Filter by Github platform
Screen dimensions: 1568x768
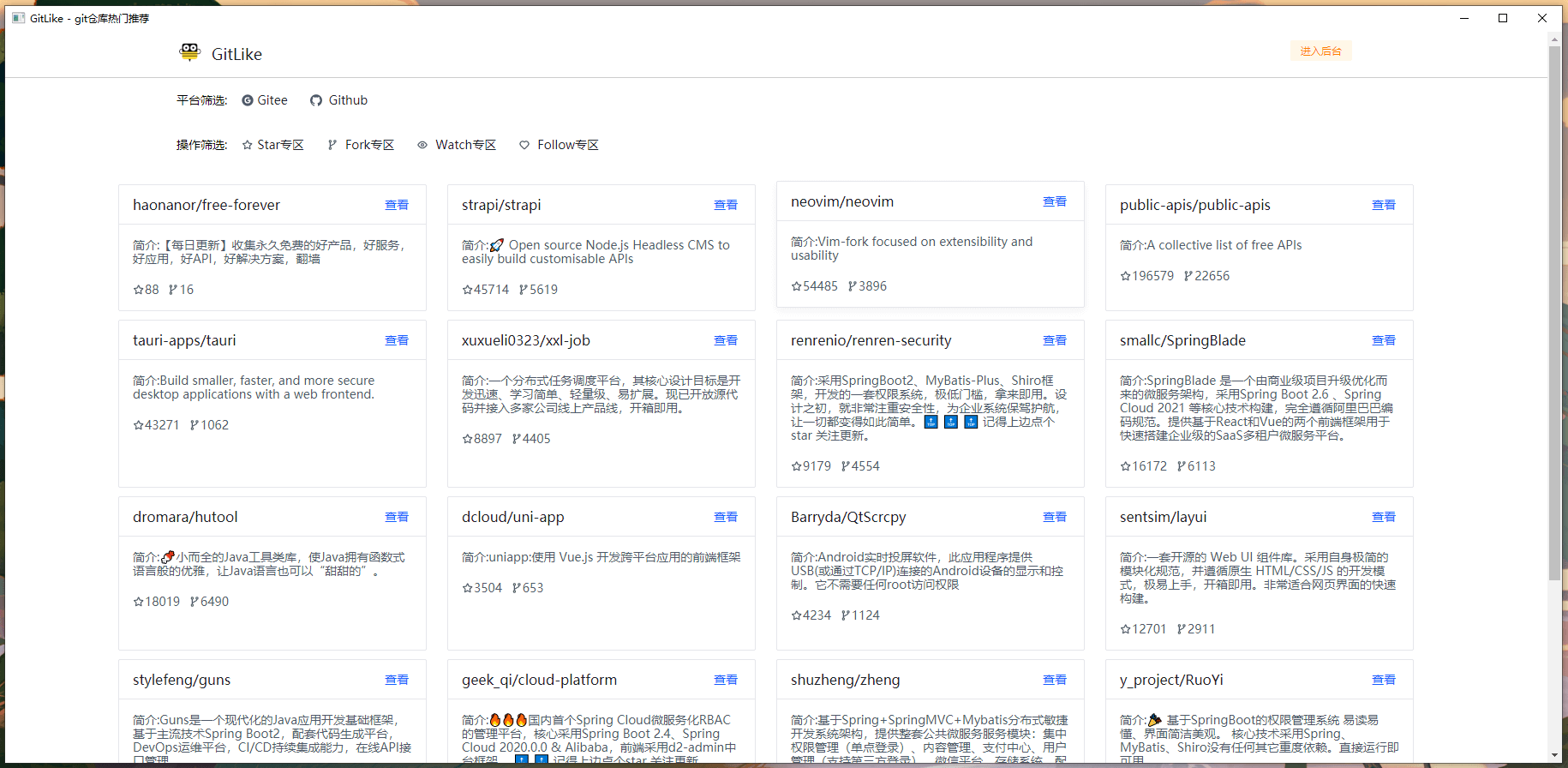click(x=339, y=100)
